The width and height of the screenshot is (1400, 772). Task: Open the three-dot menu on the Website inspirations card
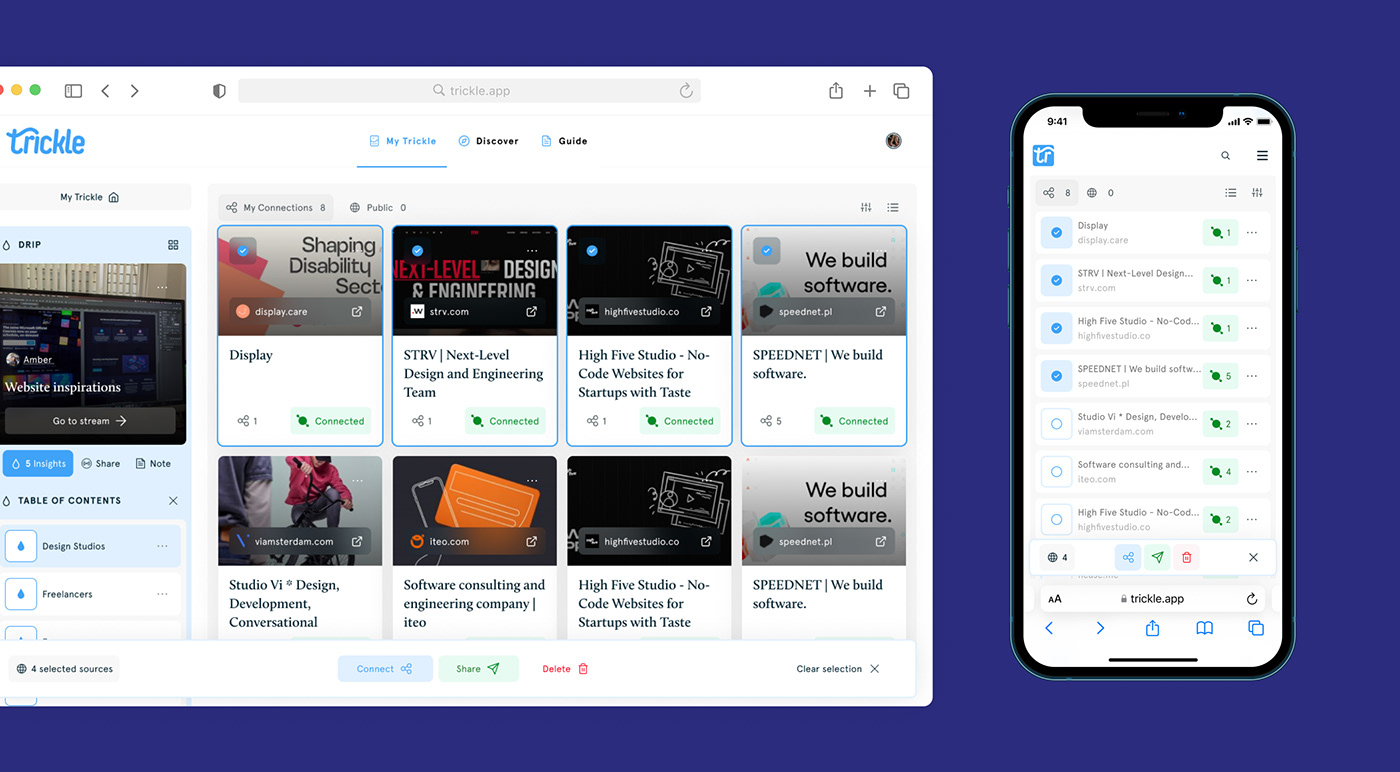coord(162,289)
